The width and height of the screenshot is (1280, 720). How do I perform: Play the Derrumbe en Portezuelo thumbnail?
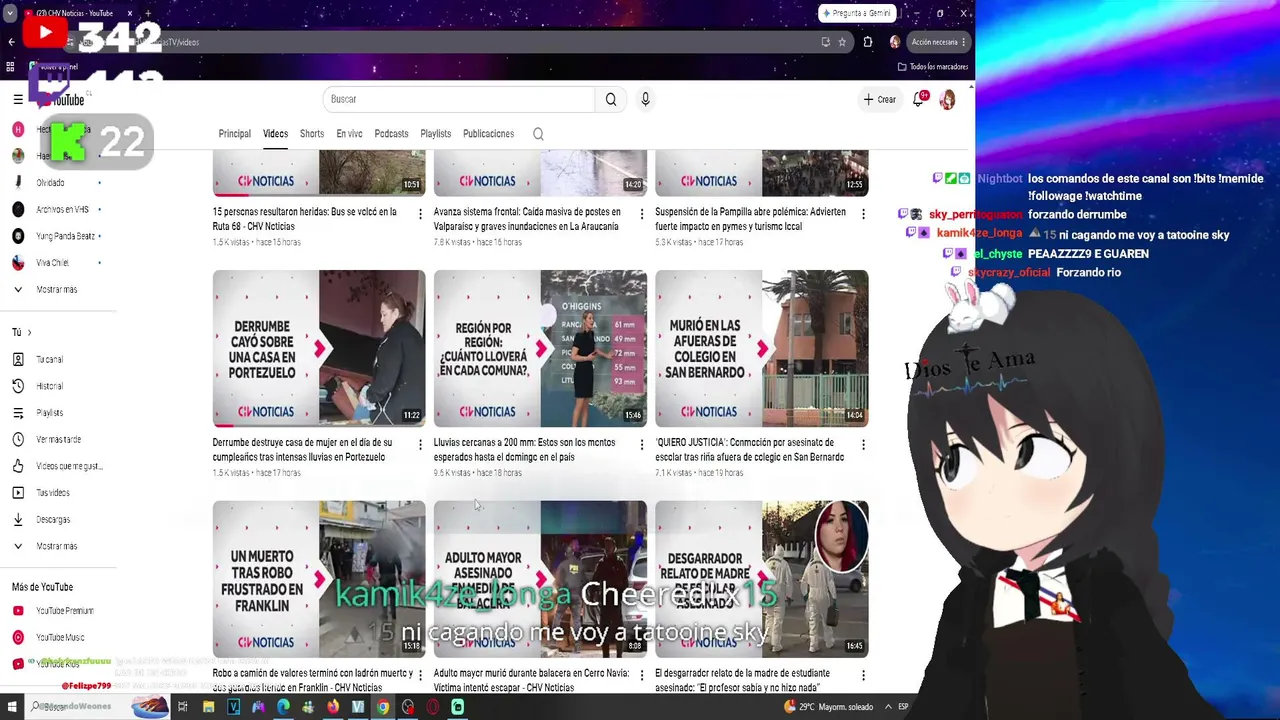click(319, 348)
